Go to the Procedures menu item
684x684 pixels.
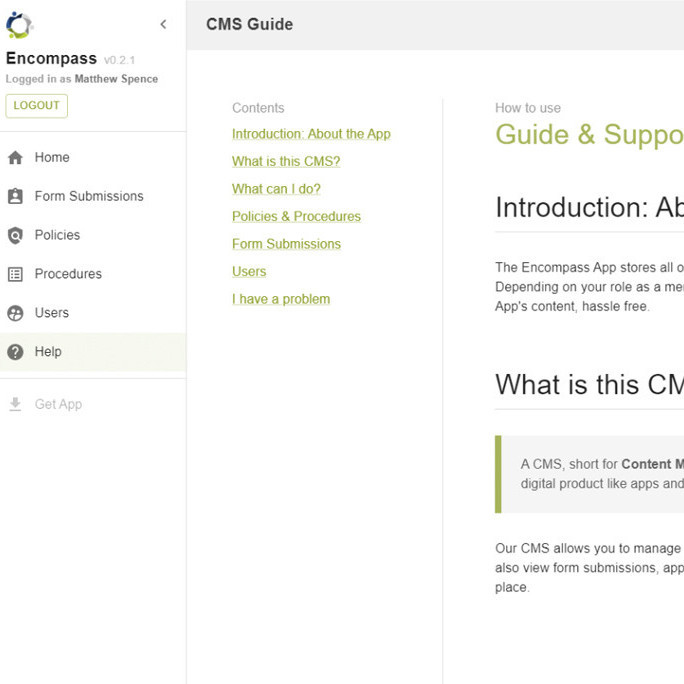pyautogui.click(x=68, y=274)
